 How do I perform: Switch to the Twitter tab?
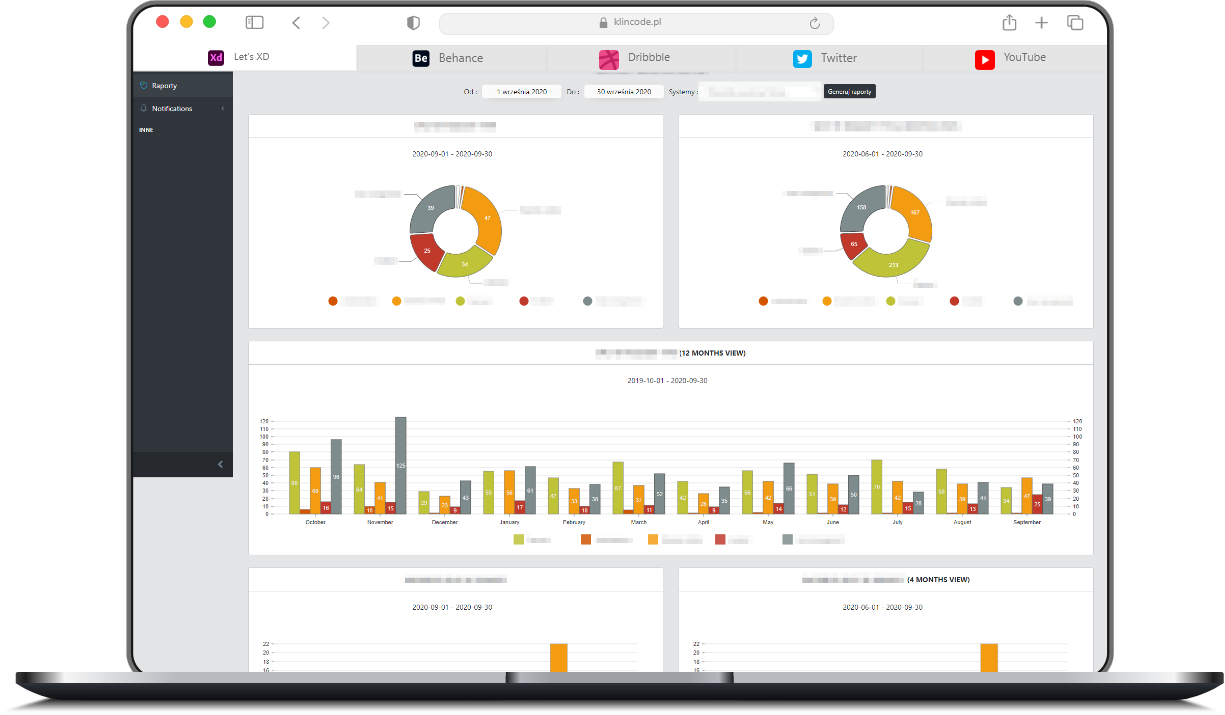coord(829,58)
